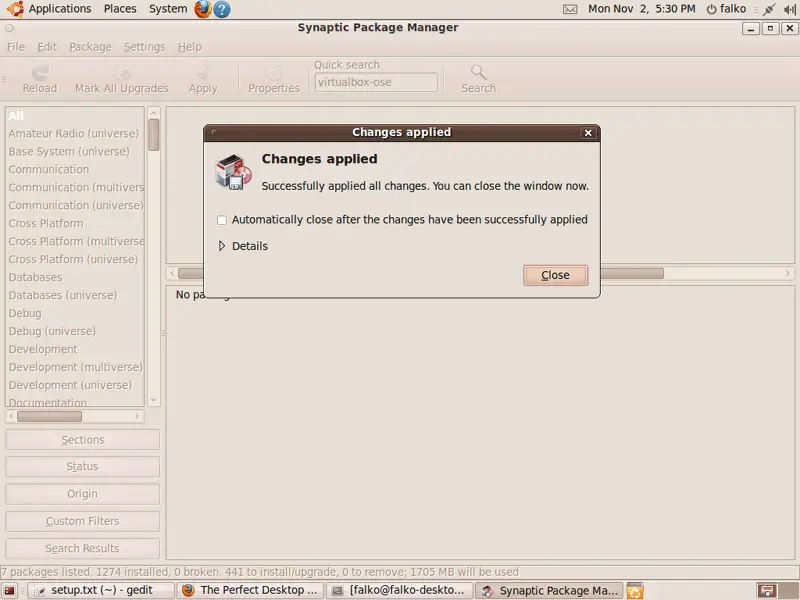The width and height of the screenshot is (800, 600).
Task: Click the Search Results button
Action: (x=83, y=548)
